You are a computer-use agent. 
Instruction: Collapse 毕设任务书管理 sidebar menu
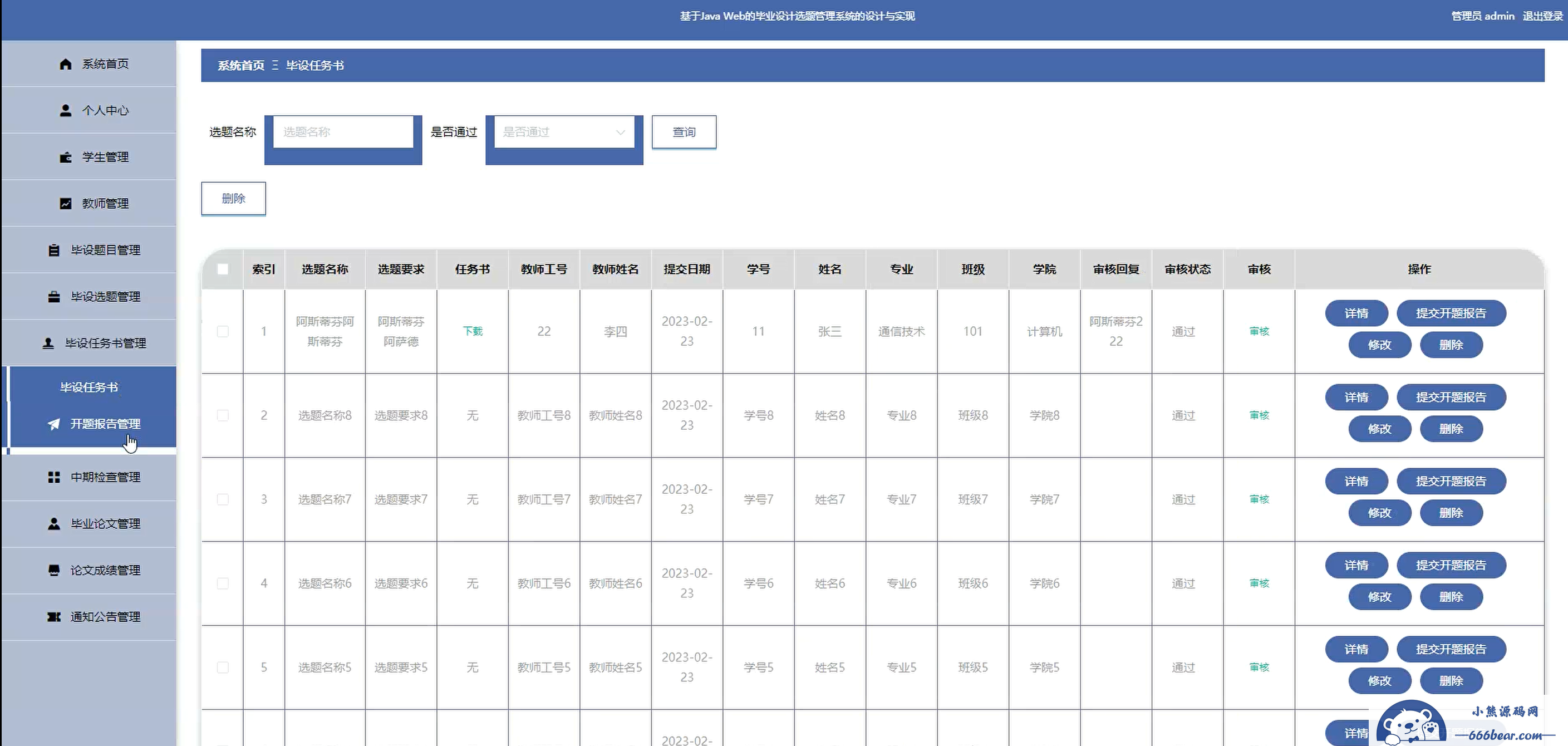tap(89, 343)
